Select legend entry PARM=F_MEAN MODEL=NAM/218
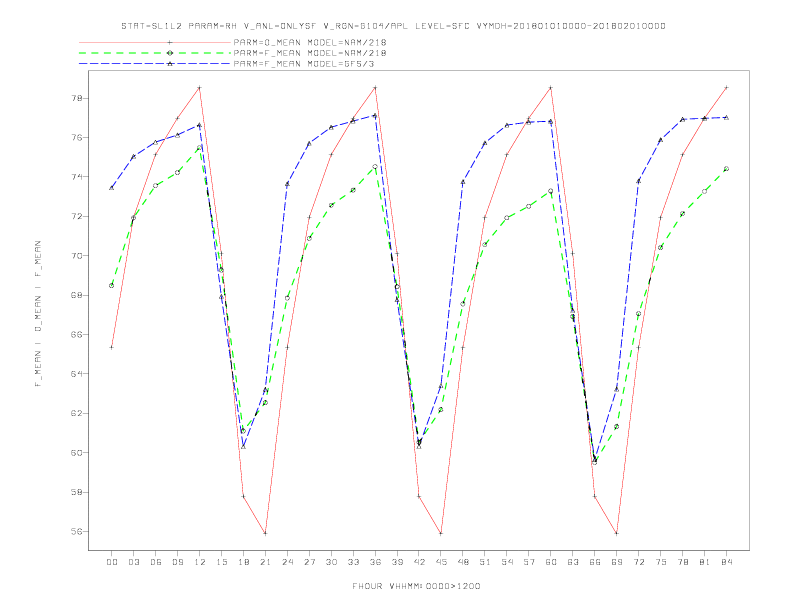The height and width of the screenshot is (612, 792). (310, 53)
